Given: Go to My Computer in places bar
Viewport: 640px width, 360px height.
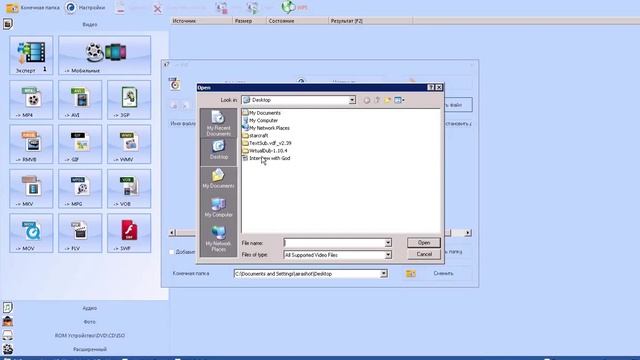Looking at the screenshot, I should 218,207.
